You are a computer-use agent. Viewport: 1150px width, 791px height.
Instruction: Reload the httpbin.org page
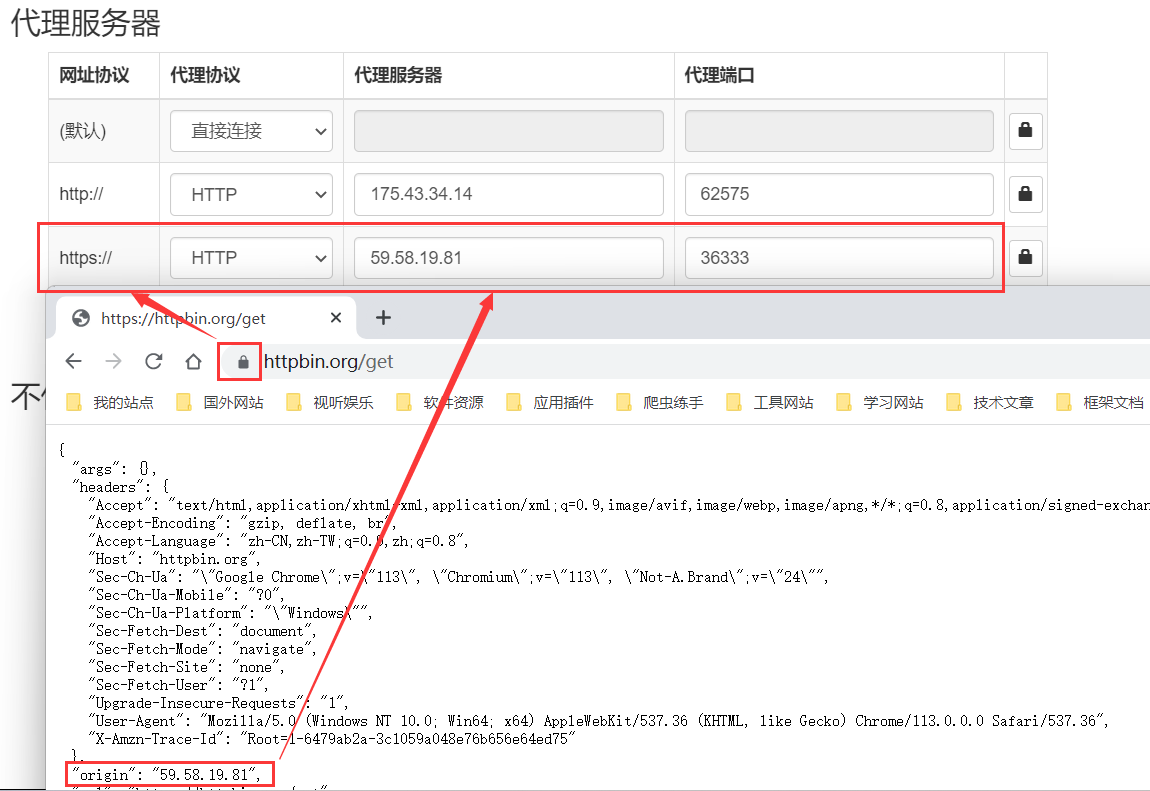click(154, 361)
